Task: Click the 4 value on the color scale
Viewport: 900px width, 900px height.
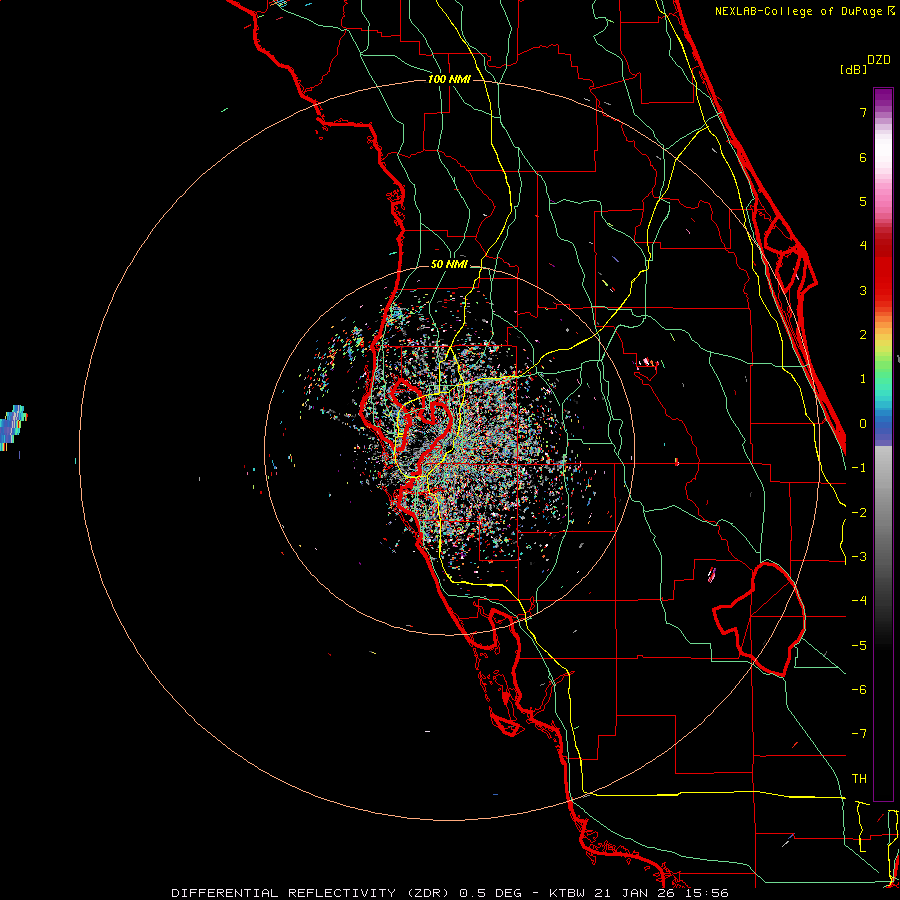Action: click(x=863, y=246)
